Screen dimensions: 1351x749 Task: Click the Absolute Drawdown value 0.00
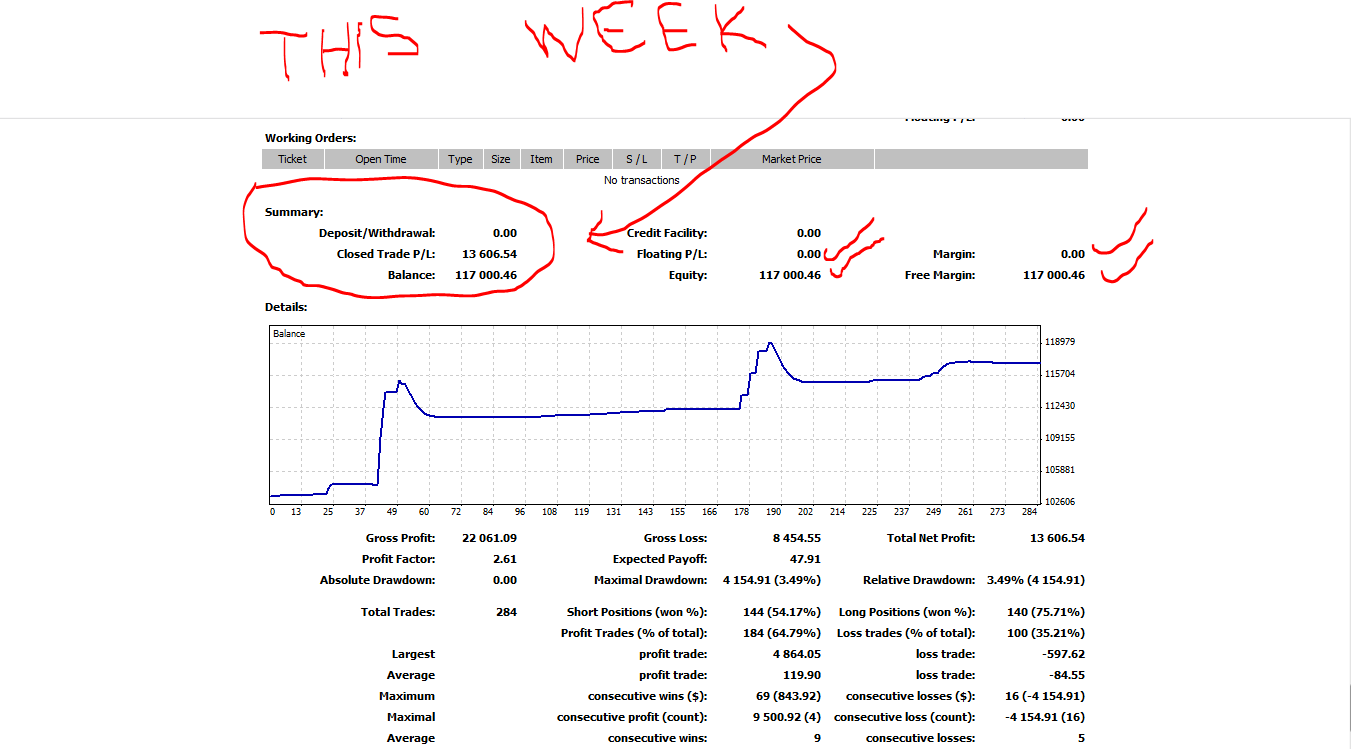[505, 580]
